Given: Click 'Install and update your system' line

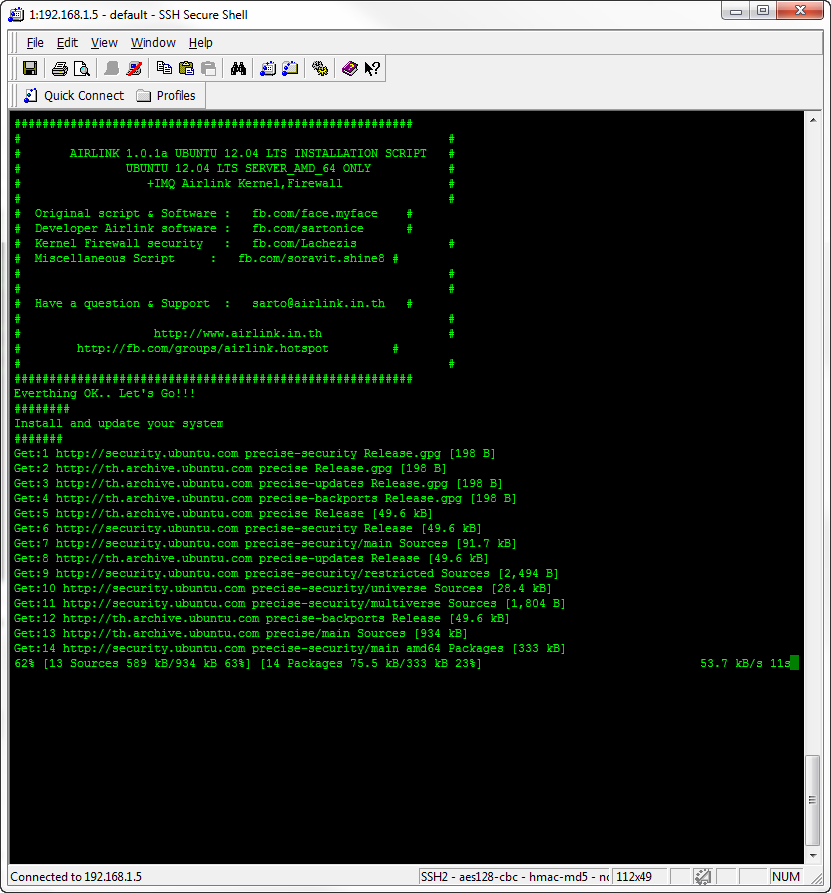Looking at the screenshot, I should [118, 424].
